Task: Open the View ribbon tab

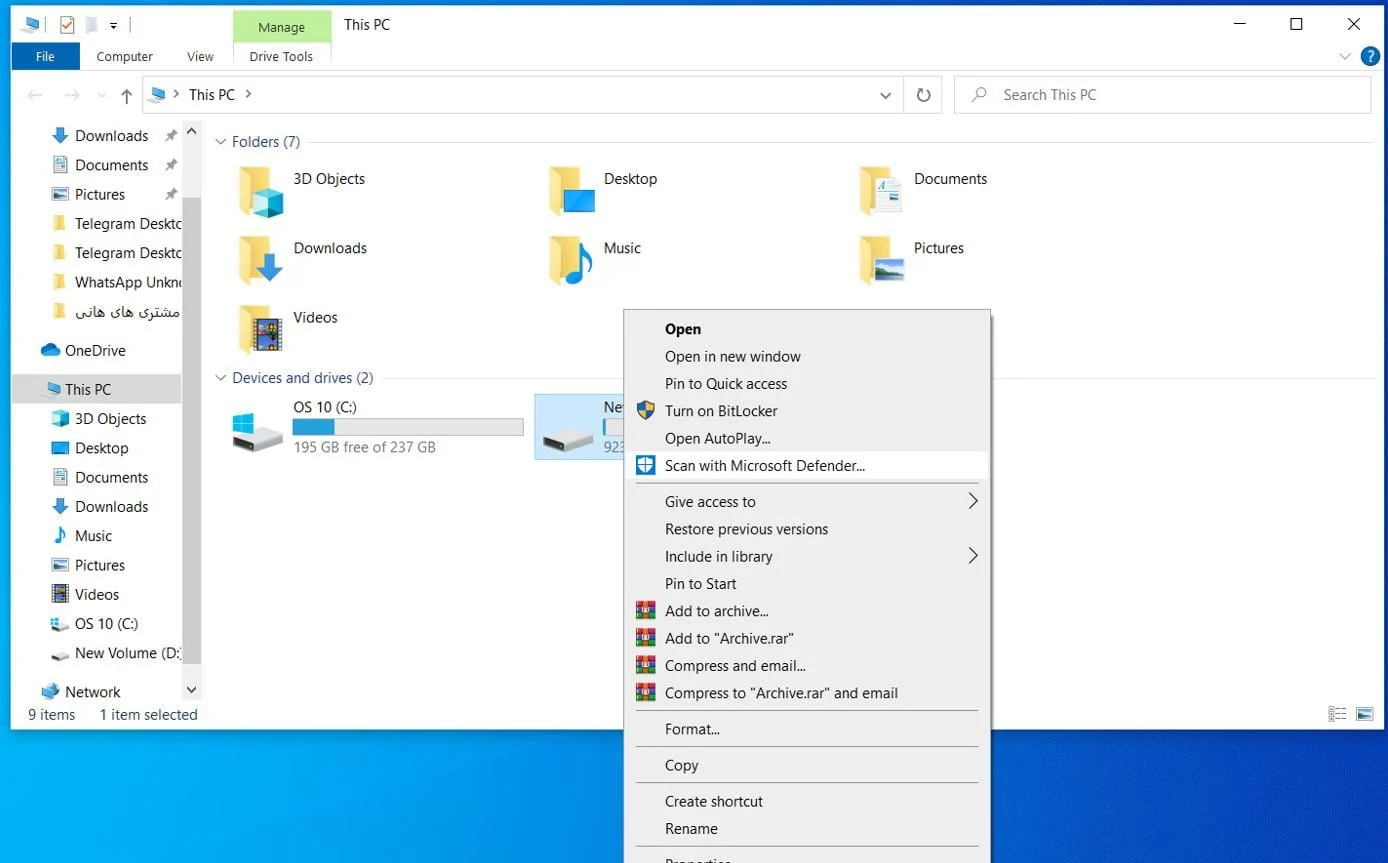Action: pyautogui.click(x=200, y=57)
